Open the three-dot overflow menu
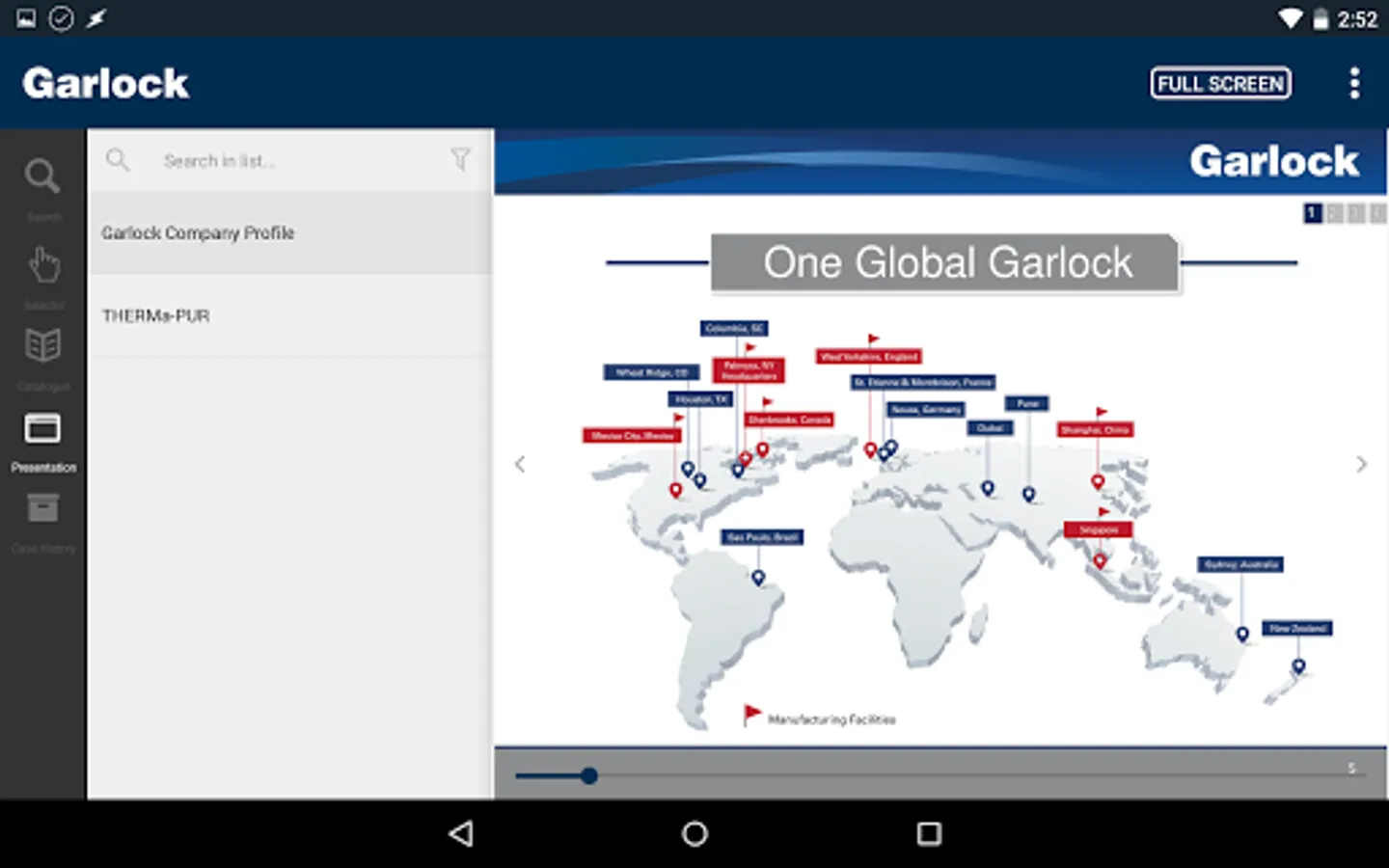The image size is (1389, 868). (1354, 83)
